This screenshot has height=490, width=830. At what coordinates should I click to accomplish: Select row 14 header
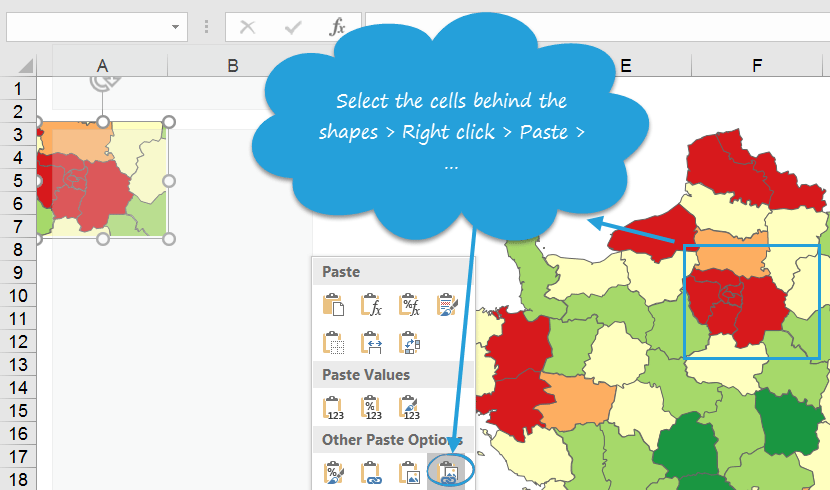pos(18,387)
